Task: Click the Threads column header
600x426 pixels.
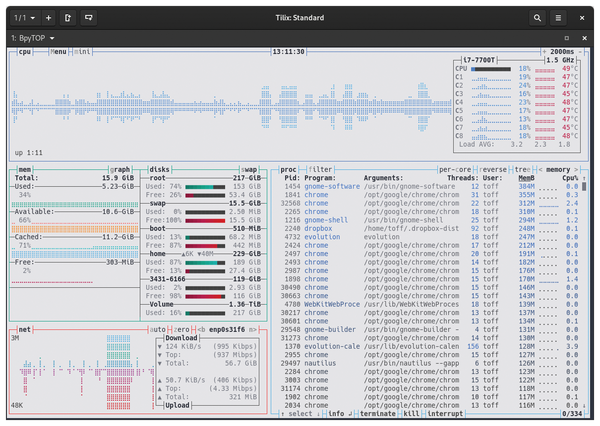Action: pyautogui.click(x=463, y=178)
